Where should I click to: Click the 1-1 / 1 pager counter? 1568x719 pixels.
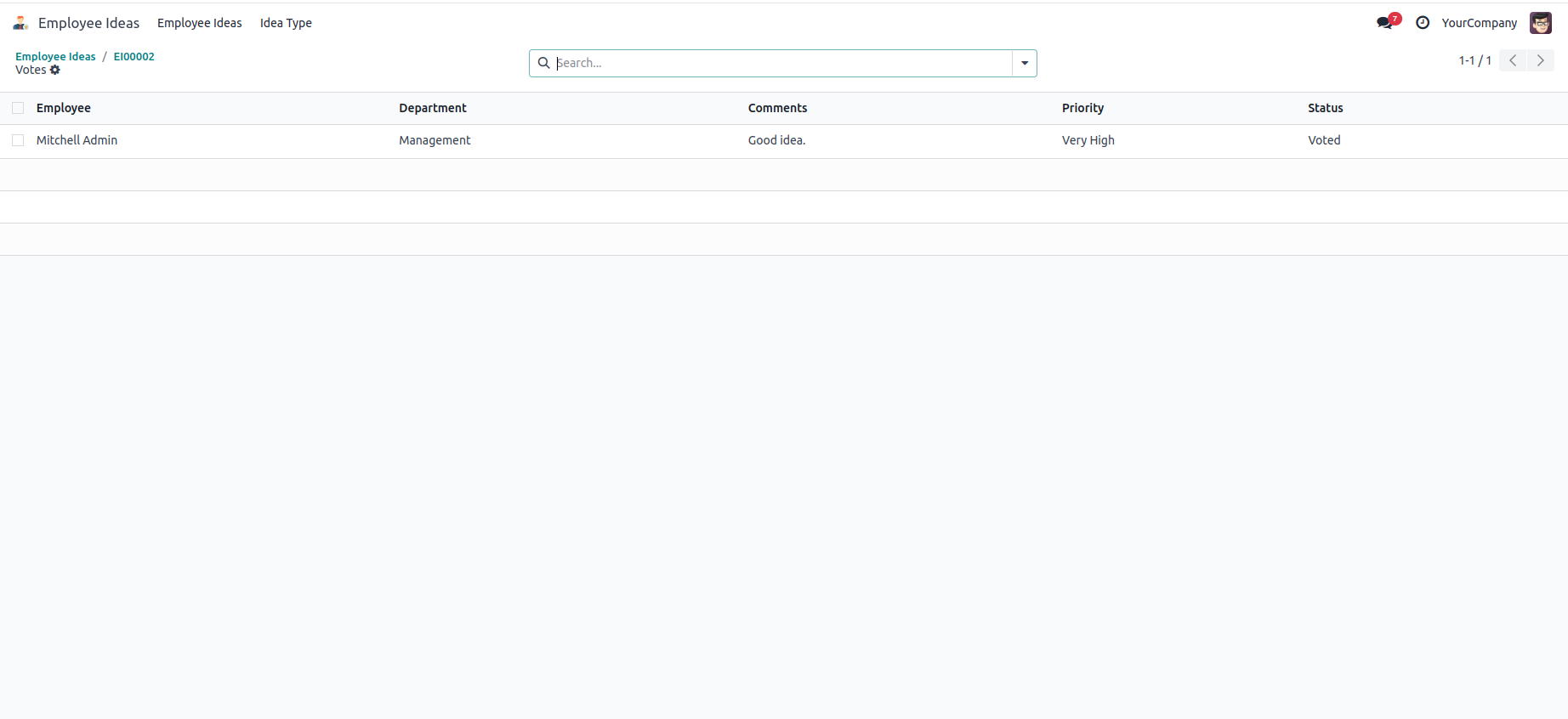1474,60
